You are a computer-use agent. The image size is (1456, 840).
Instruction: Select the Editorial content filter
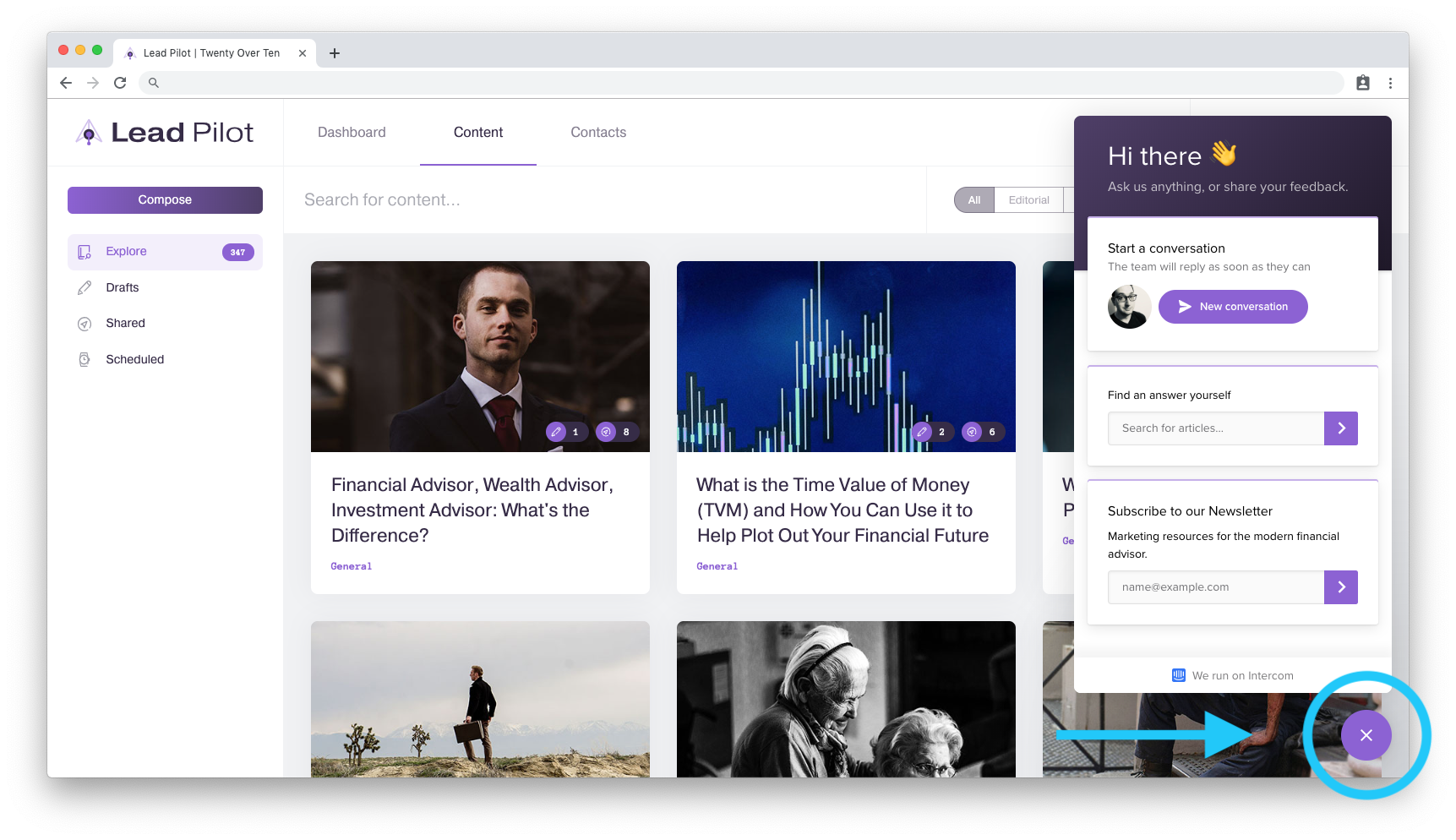pos(1028,200)
